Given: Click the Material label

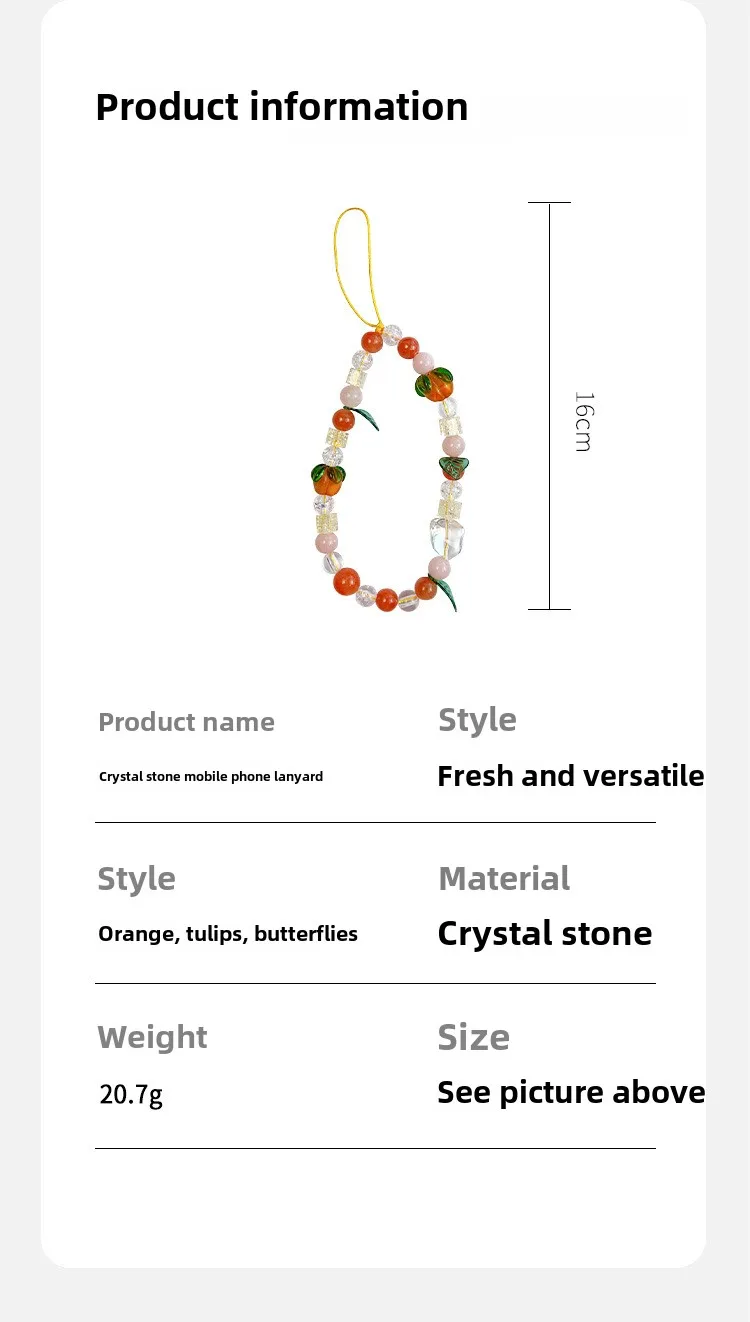Looking at the screenshot, I should [x=504, y=878].
